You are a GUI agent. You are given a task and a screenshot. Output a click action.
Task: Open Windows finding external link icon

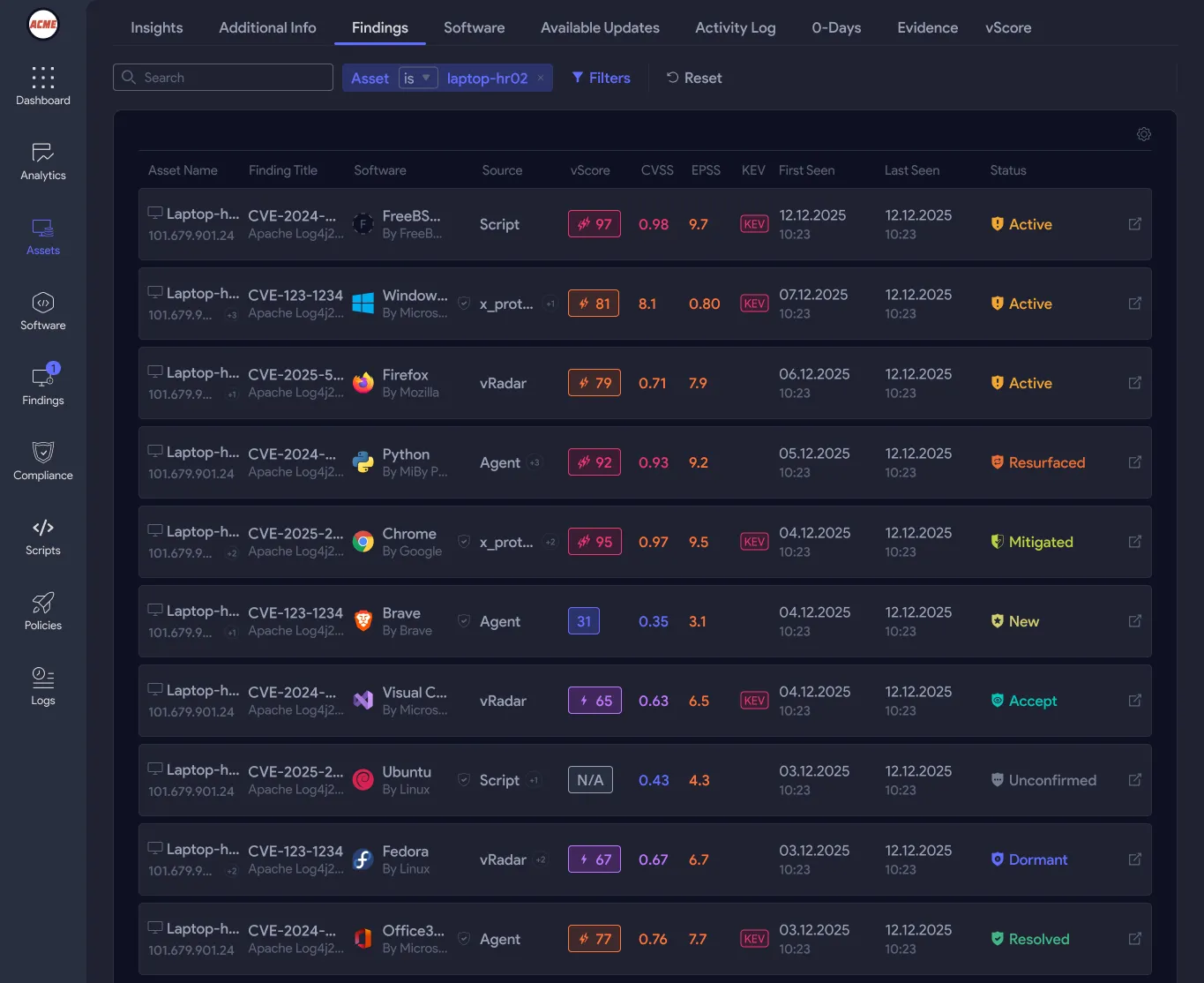pyautogui.click(x=1135, y=304)
